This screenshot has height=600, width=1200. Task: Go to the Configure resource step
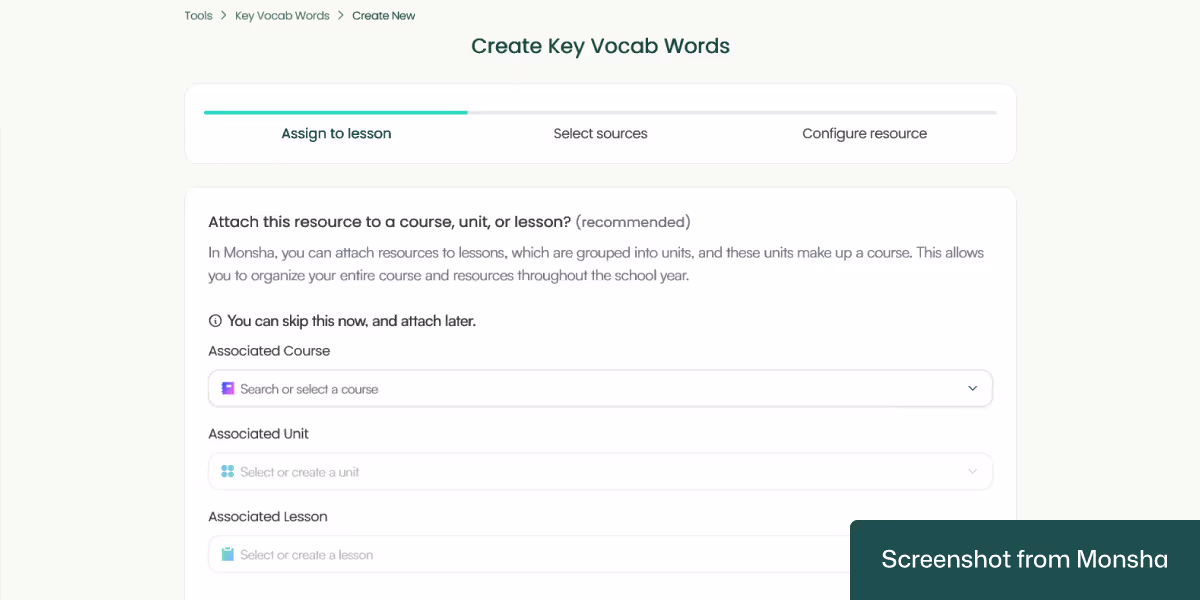[864, 133]
